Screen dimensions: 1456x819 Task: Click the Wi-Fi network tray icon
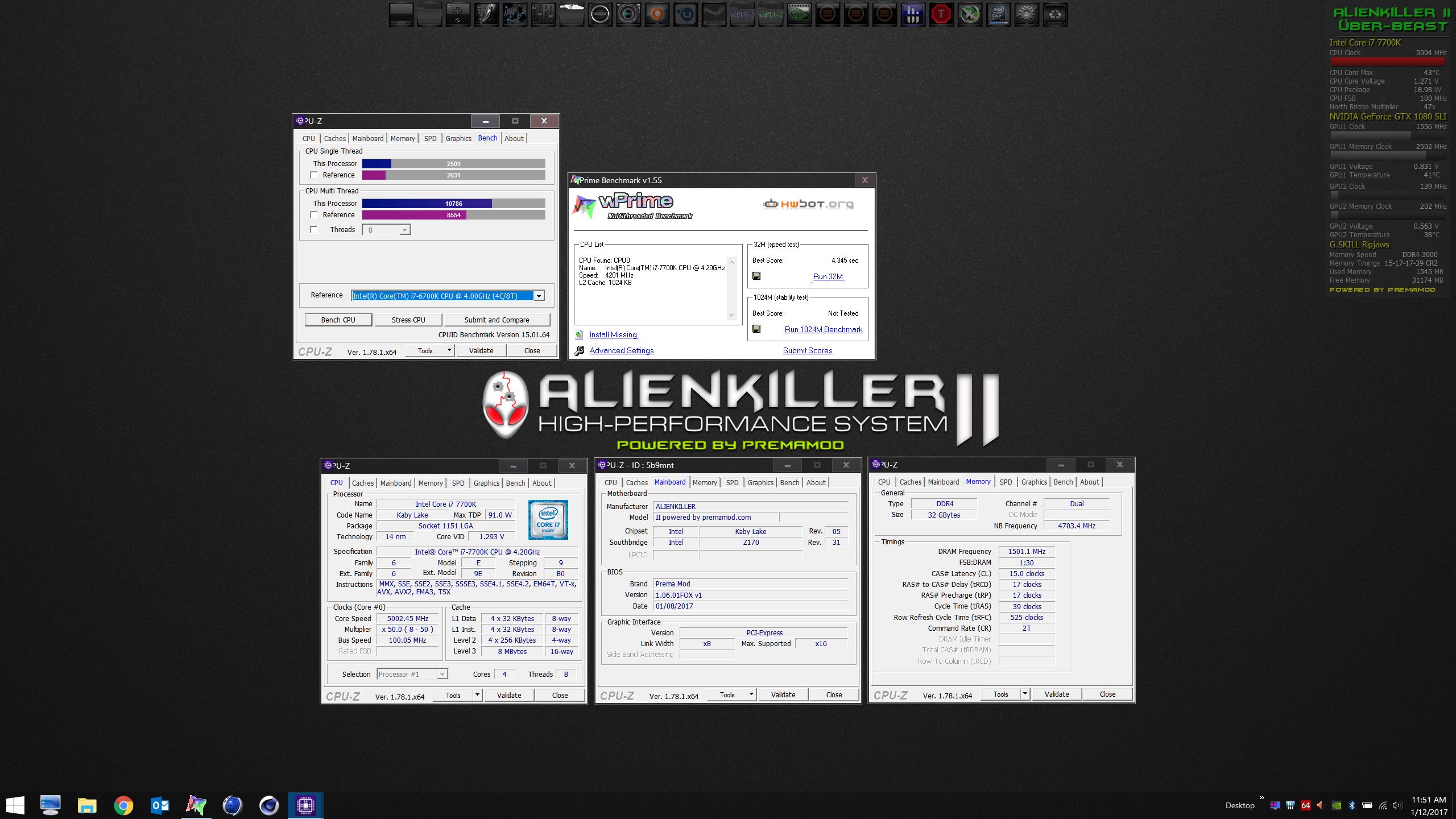(1383, 805)
